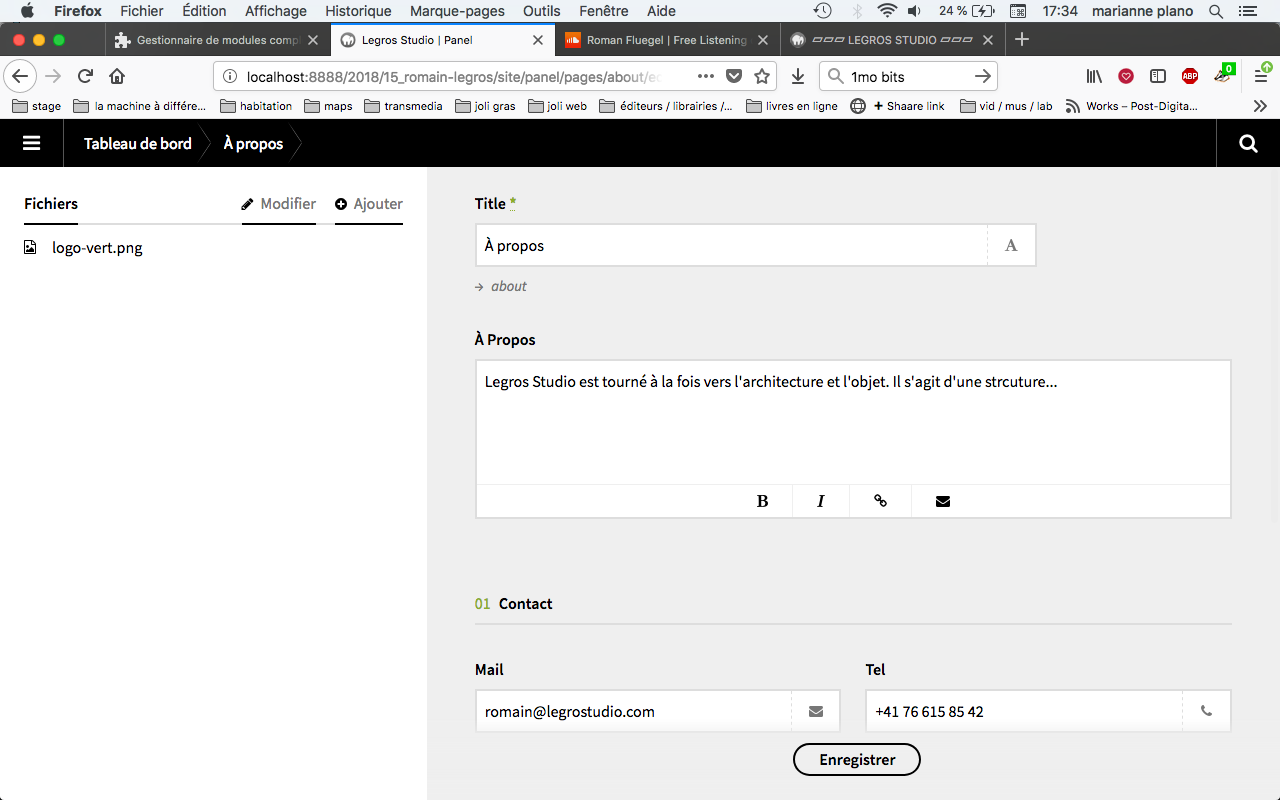Open the page actions three-dot menu
This screenshot has width=1280, height=800.
(x=706, y=76)
